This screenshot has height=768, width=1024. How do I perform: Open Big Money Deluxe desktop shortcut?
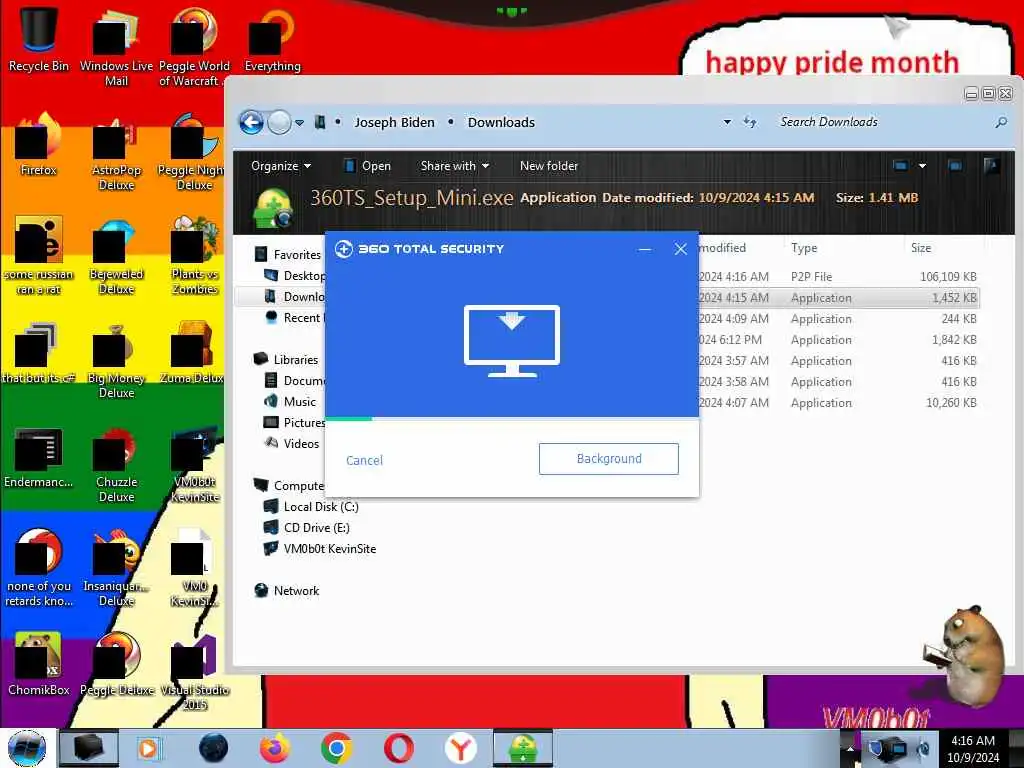(x=116, y=360)
